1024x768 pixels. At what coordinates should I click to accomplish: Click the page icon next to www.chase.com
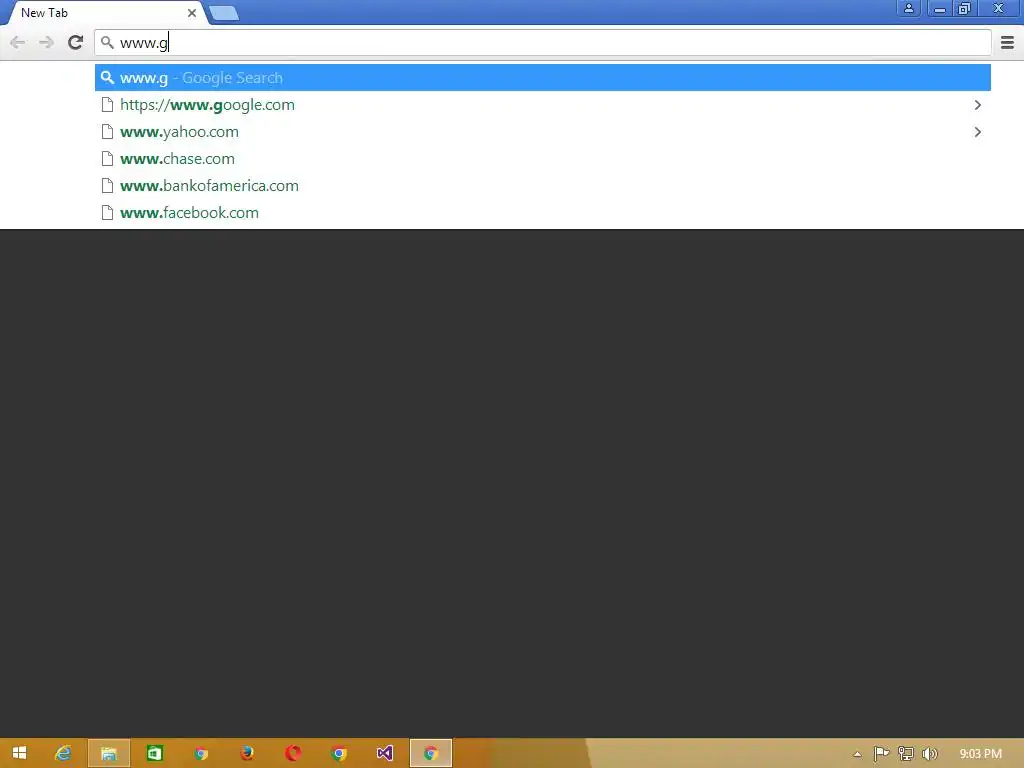click(108, 159)
